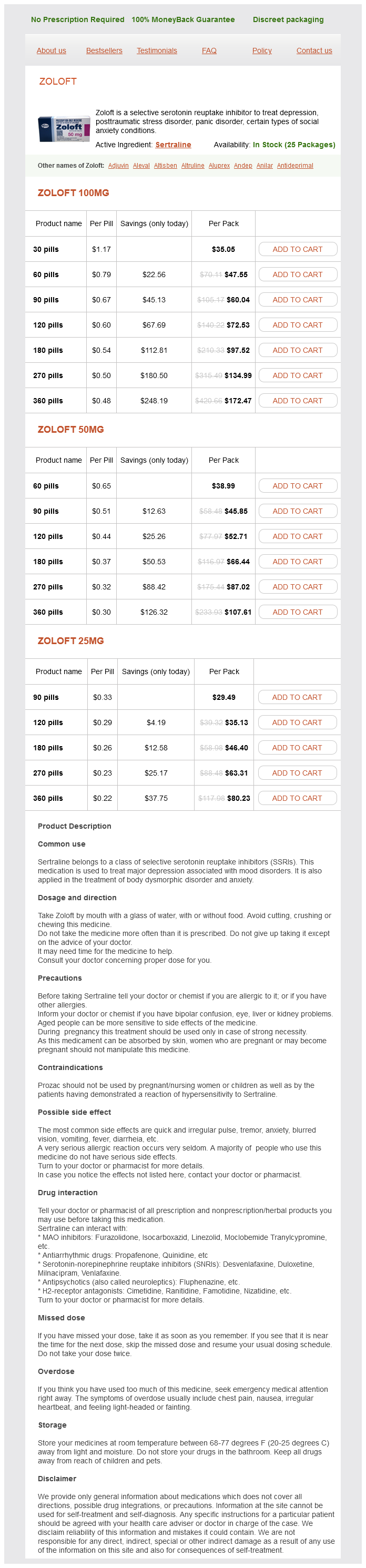366x1568 pixels.
Task: Click the Altisben alternate name link
Action: (165, 166)
